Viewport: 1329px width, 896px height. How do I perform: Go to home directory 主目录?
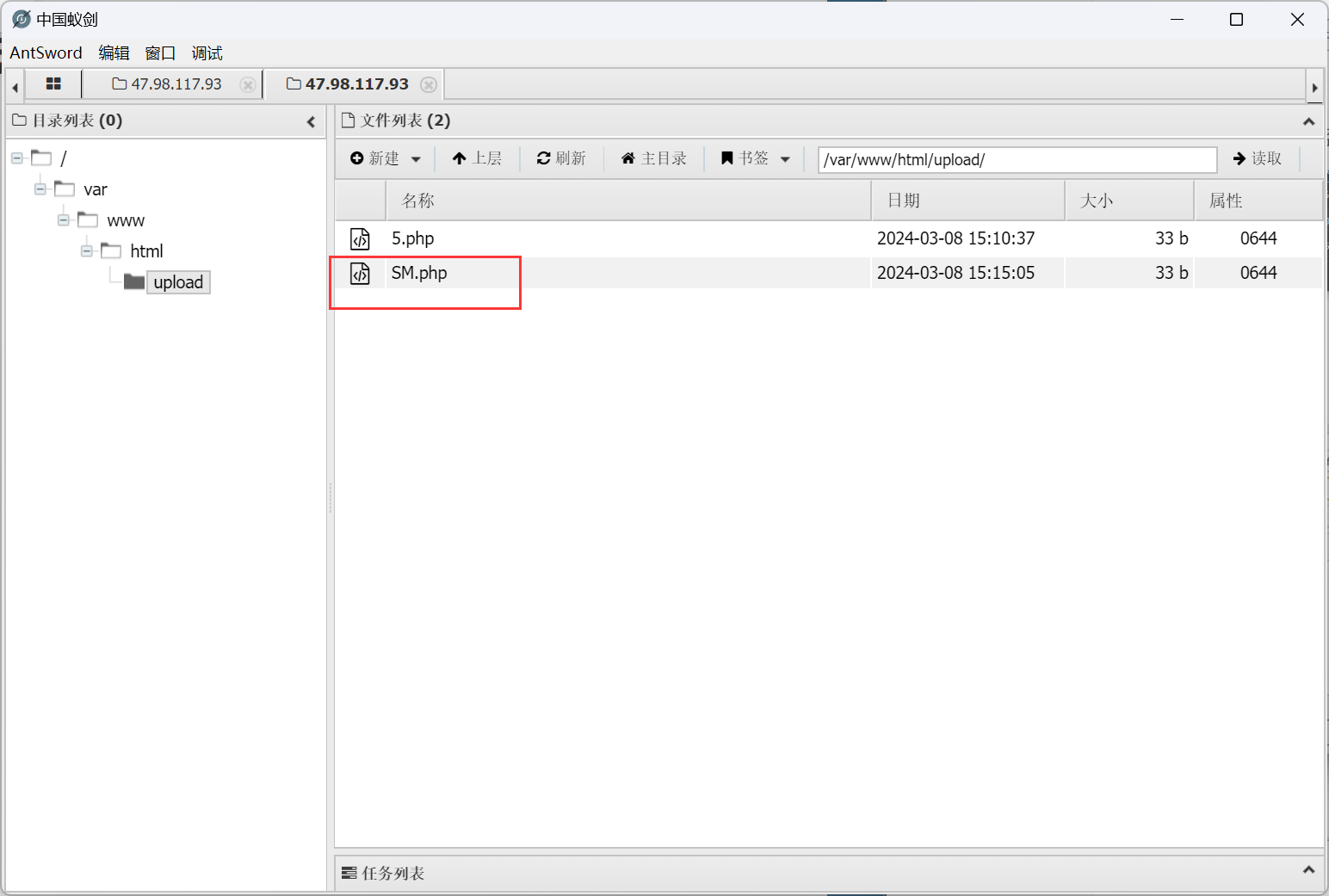coord(654,158)
